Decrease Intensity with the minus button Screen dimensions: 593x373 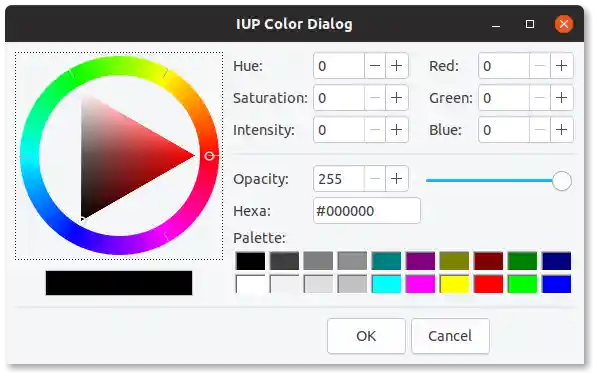tap(375, 130)
